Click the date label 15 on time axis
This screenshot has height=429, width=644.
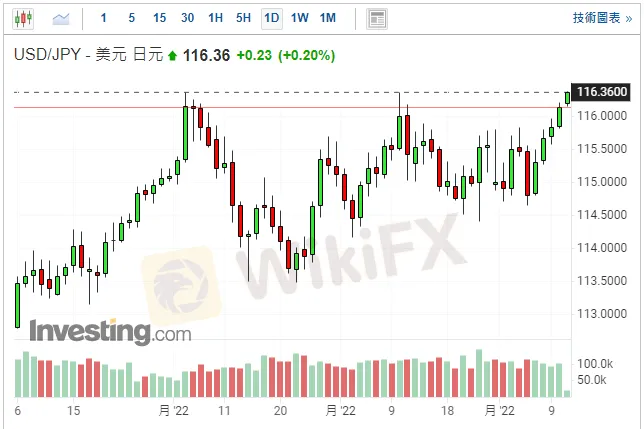[x=73, y=411]
